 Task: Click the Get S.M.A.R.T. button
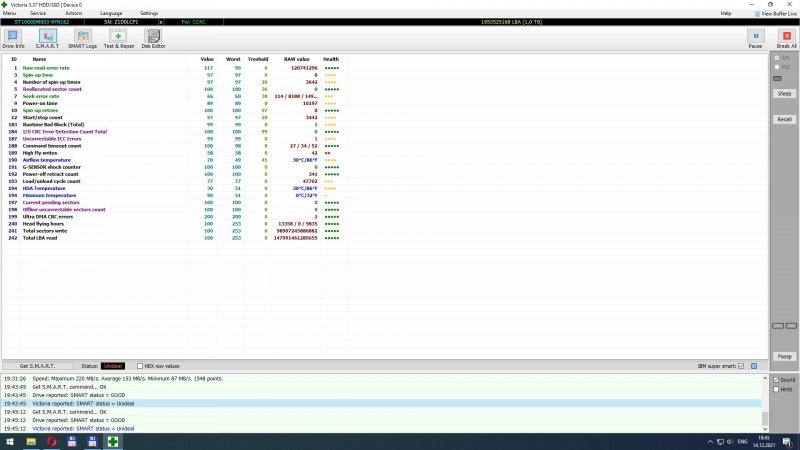click(x=37, y=366)
